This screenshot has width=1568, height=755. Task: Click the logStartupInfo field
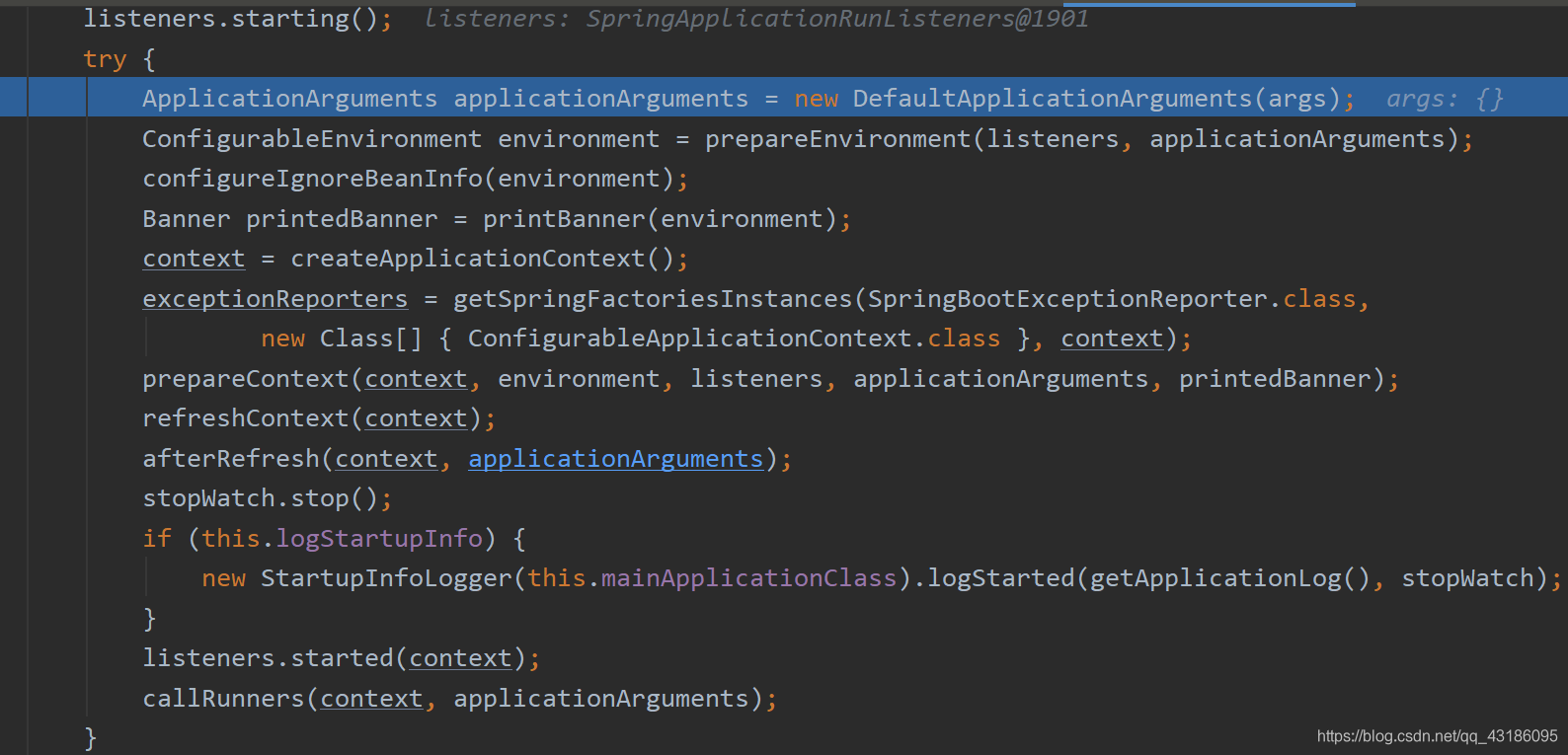tap(379, 539)
